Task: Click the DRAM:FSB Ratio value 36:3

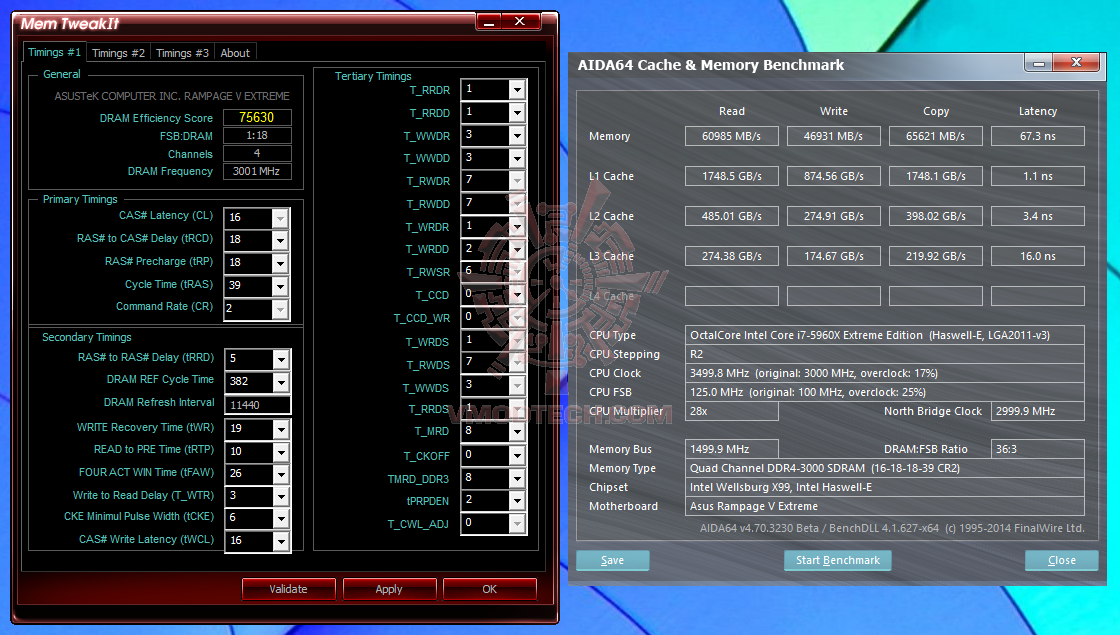Action: [x=1038, y=449]
